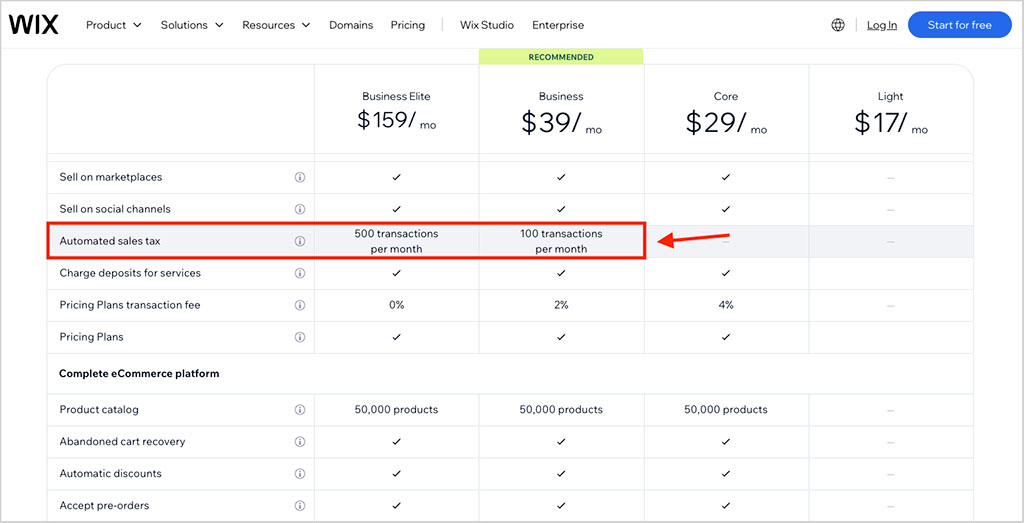Select the Core plan heading
This screenshot has height=523, width=1024.
pos(726,96)
